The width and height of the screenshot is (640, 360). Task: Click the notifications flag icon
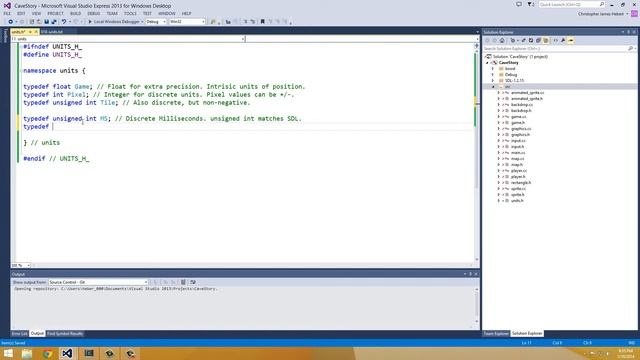click(x=530, y=4)
